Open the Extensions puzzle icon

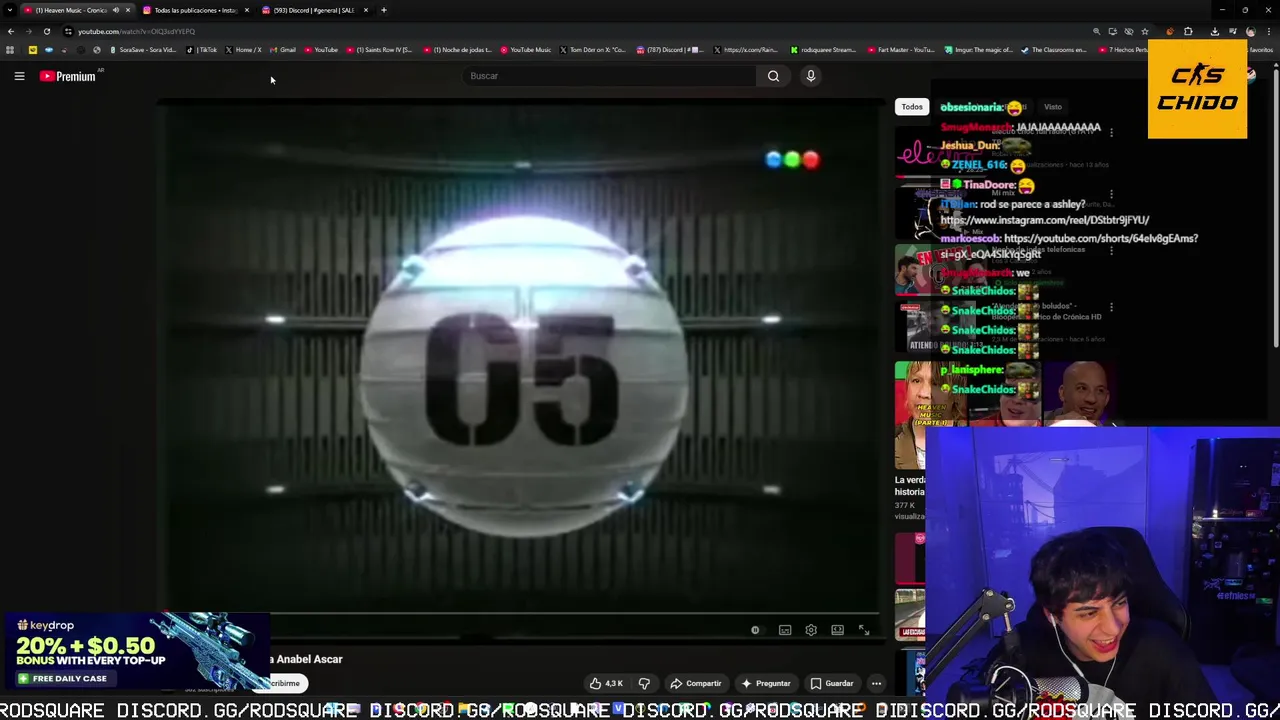point(1188,31)
